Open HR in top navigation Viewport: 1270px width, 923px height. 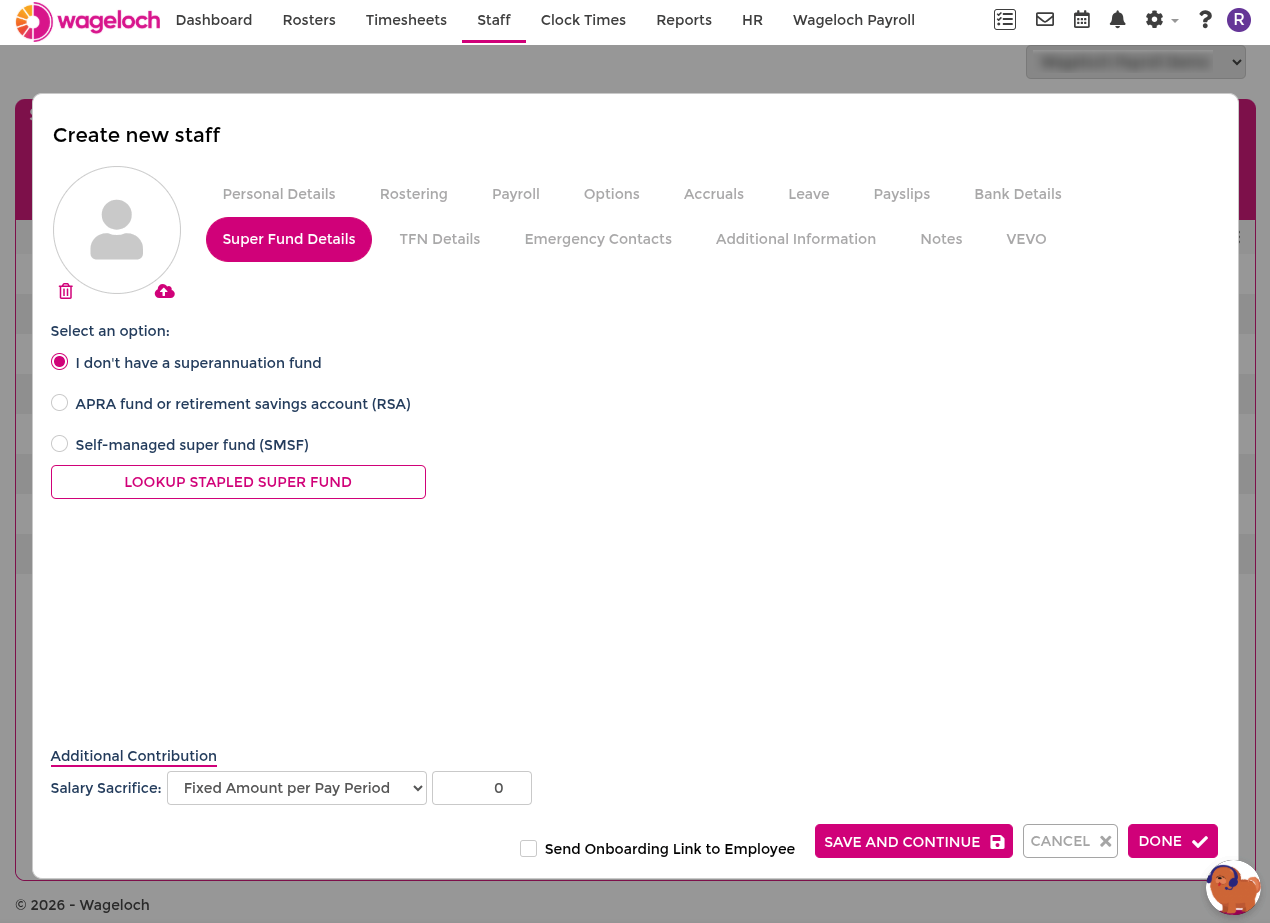pos(753,20)
